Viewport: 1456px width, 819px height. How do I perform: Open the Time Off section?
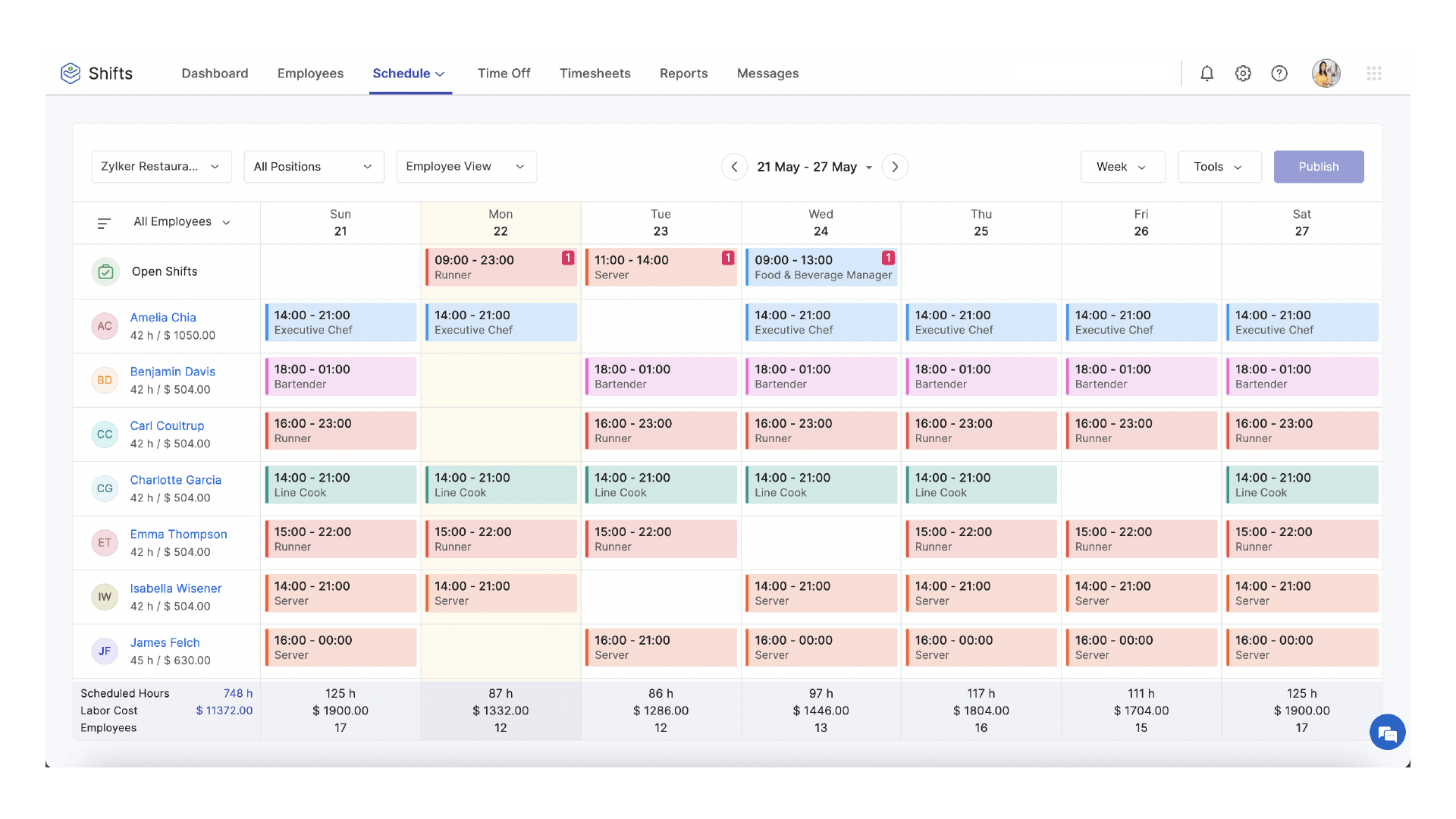tap(504, 73)
